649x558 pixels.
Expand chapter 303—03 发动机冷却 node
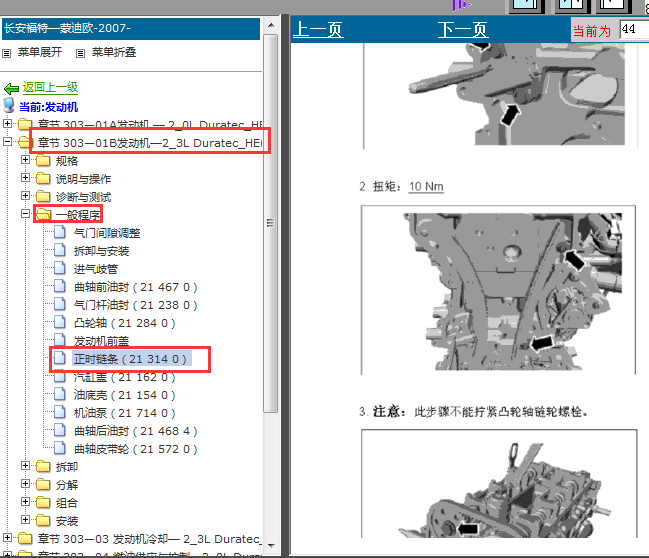coord(7,538)
